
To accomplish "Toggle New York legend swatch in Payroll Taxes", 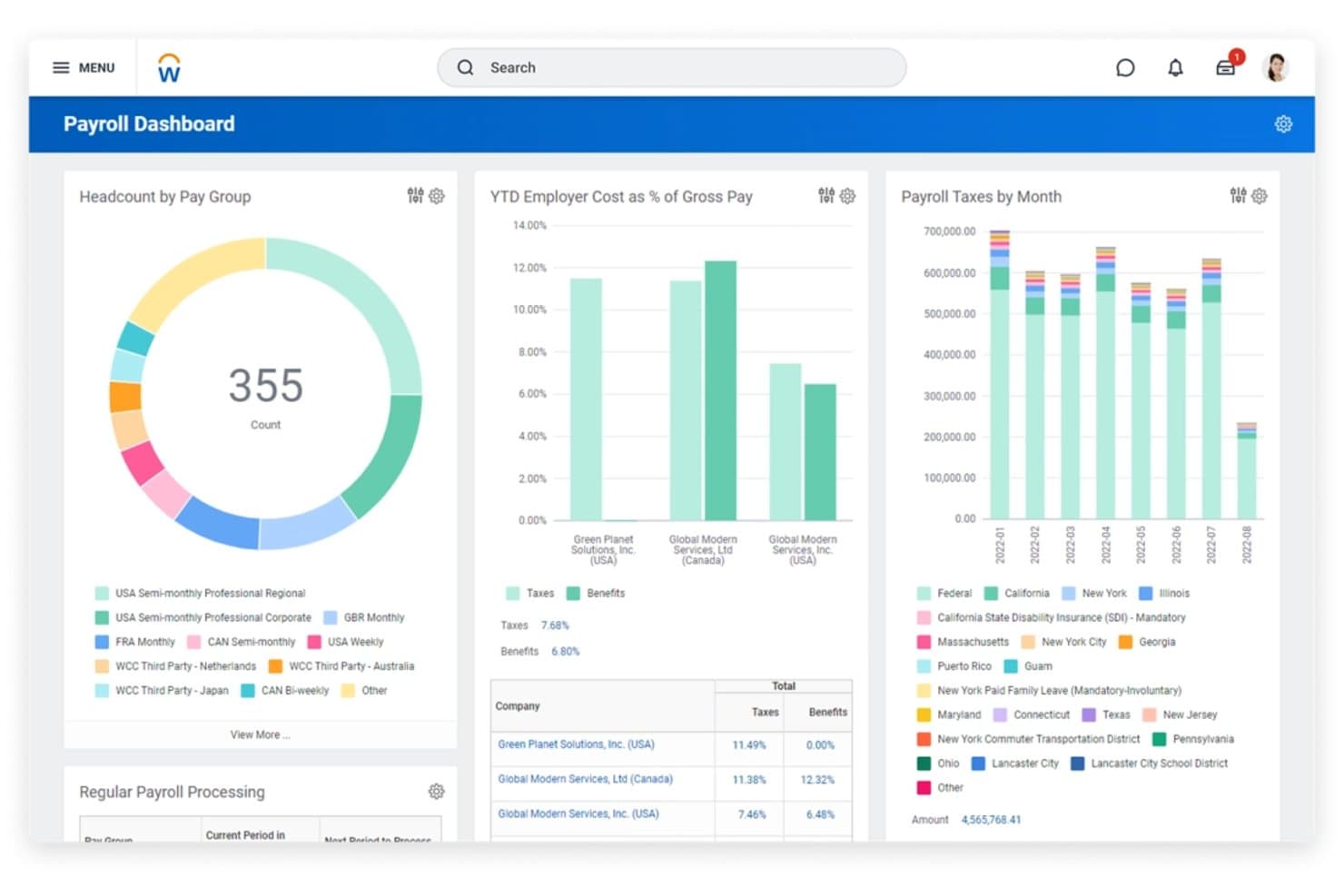I will pos(1069,594).
